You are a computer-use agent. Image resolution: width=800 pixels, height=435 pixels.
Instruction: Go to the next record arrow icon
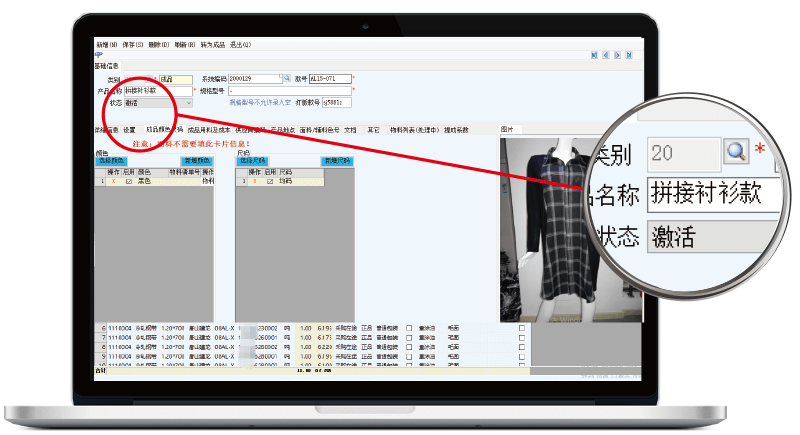pyautogui.click(x=617, y=55)
